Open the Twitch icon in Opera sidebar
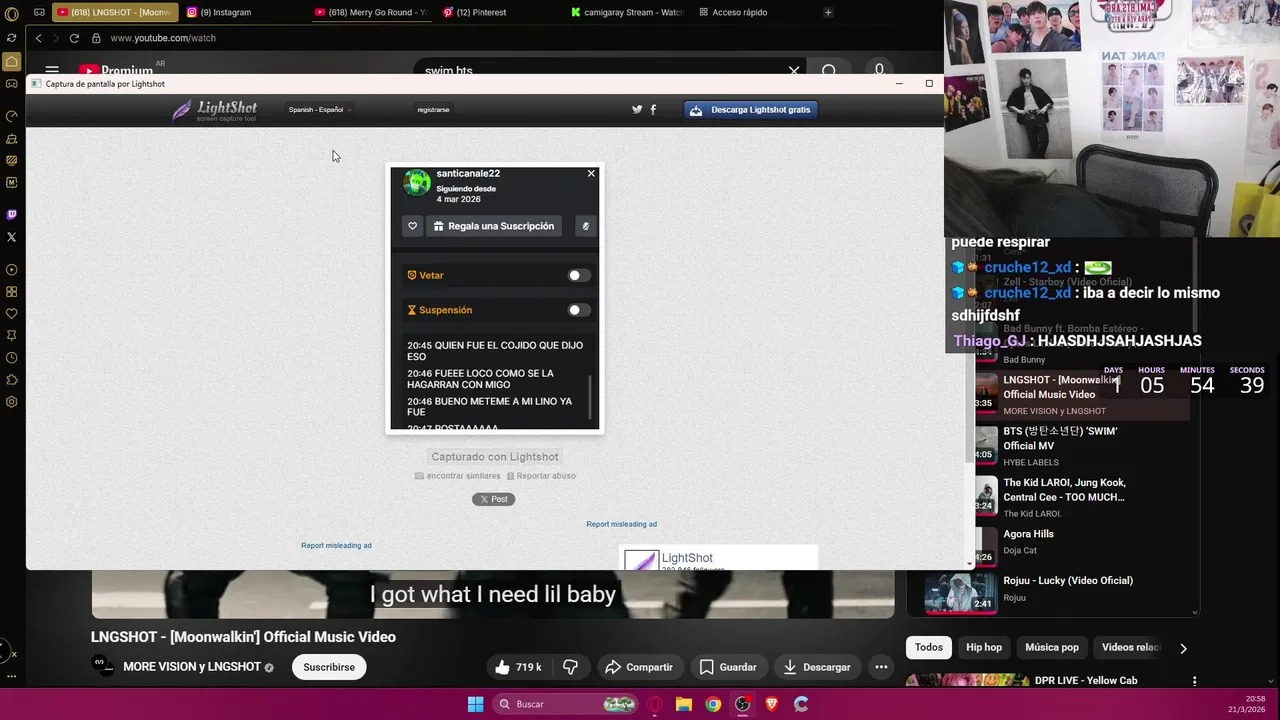 point(12,215)
